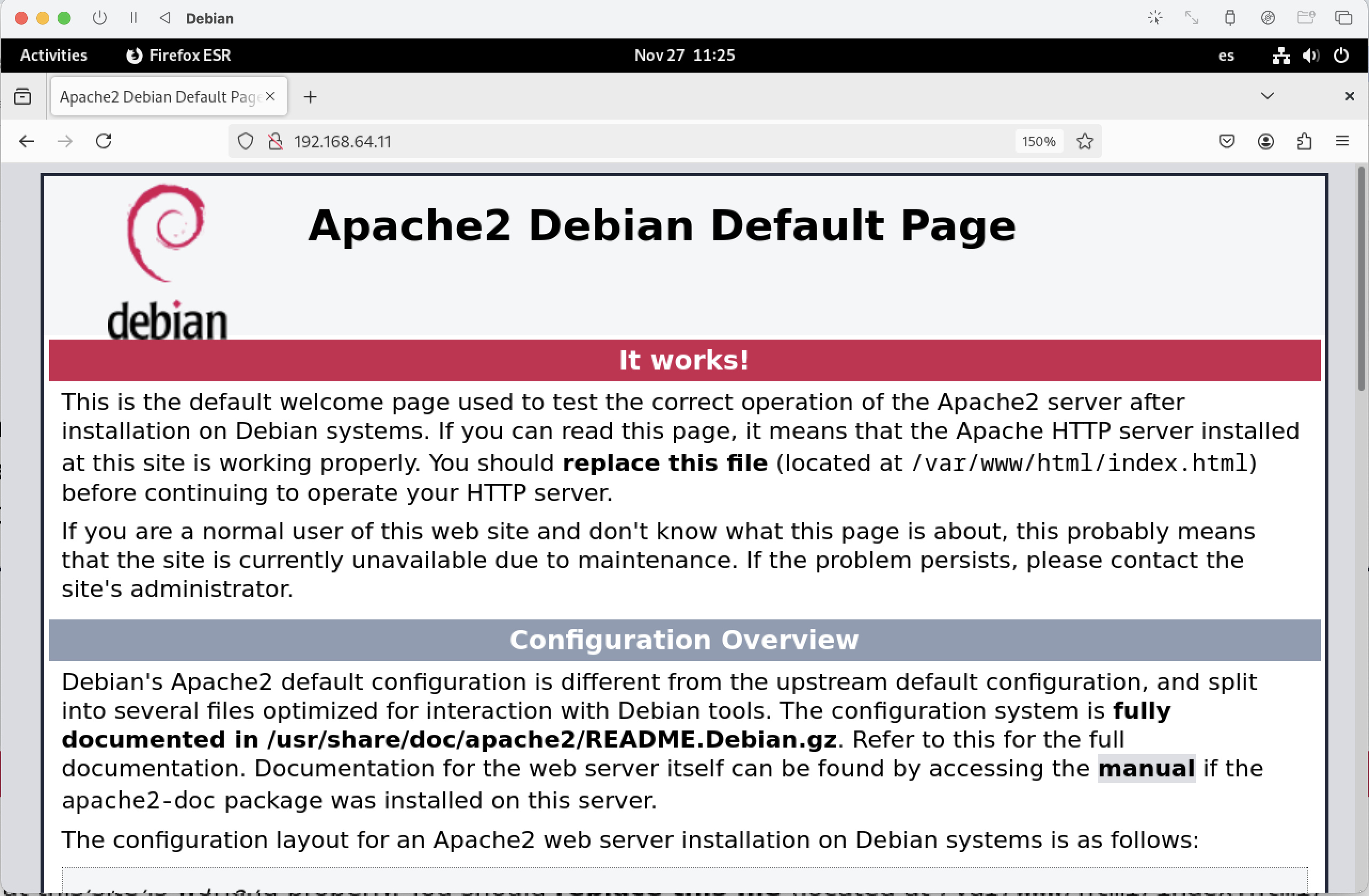1369x896 pixels.
Task: Click the capture mouse cursor icon
Action: tap(1155, 18)
